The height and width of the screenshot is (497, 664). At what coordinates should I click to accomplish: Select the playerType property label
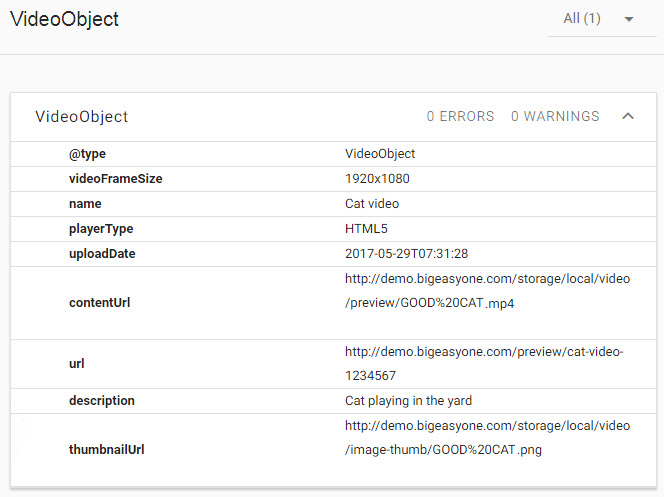(x=101, y=229)
